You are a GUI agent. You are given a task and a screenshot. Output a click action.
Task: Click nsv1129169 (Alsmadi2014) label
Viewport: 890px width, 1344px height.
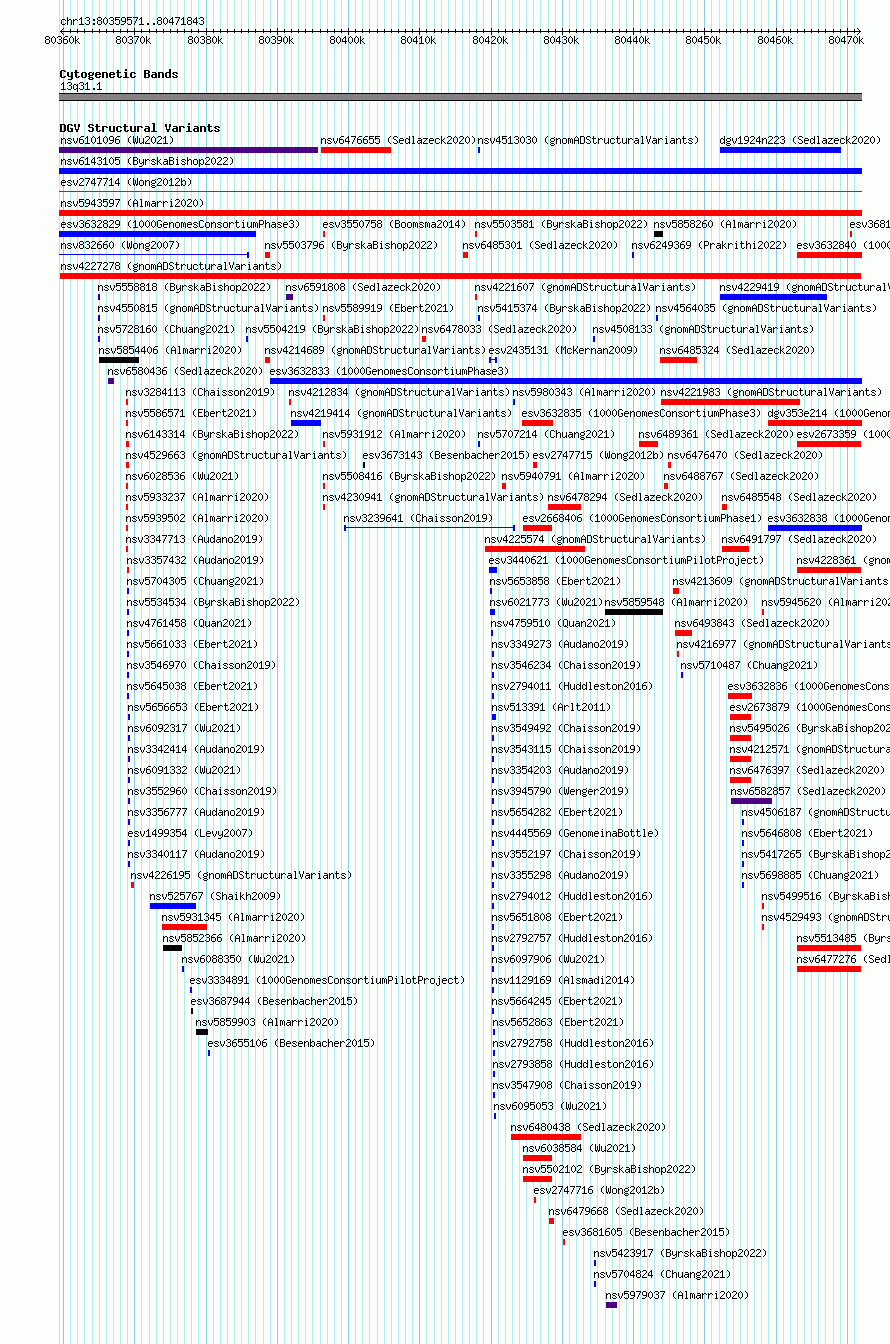563,980
